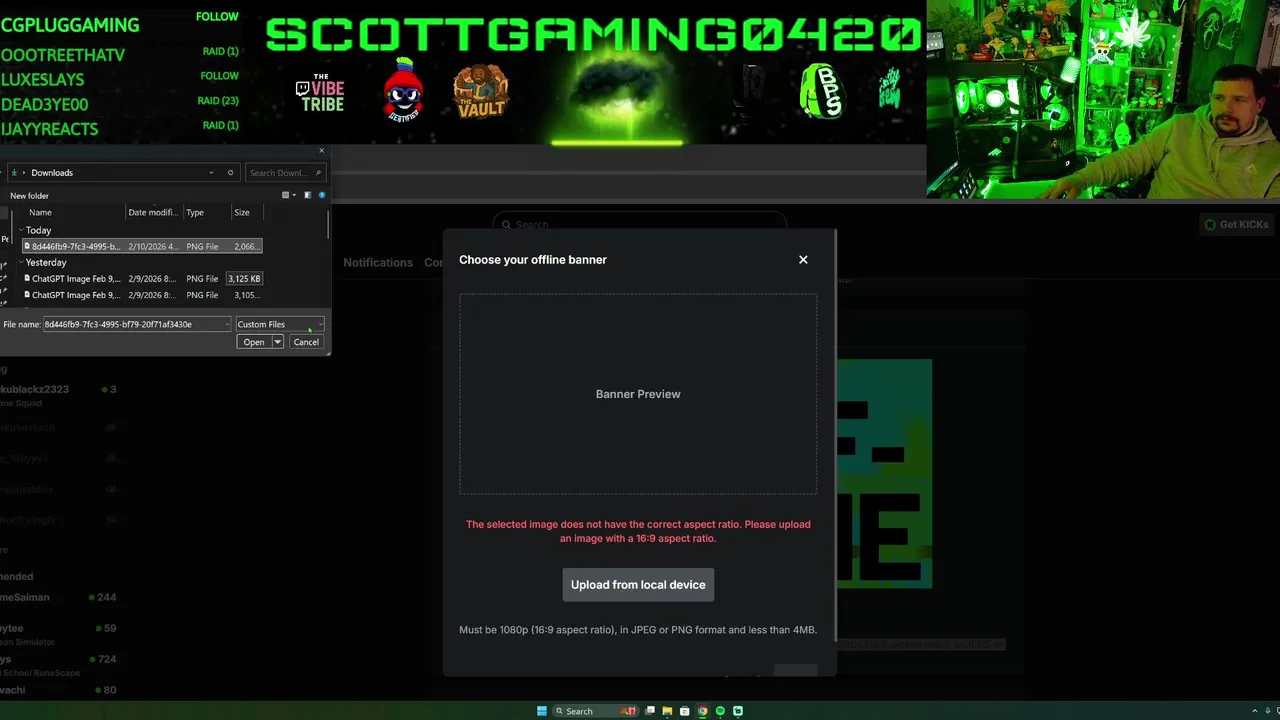Click the file list vertical scrollbar
This screenshot has width=1280, height=720.
click(328, 225)
